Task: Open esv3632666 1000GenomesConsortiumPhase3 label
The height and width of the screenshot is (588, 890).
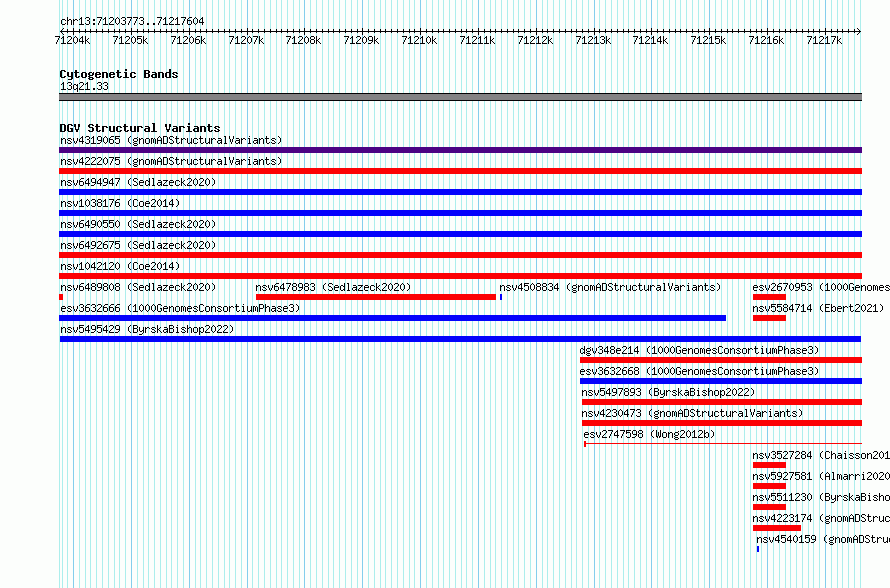Action: (180, 308)
